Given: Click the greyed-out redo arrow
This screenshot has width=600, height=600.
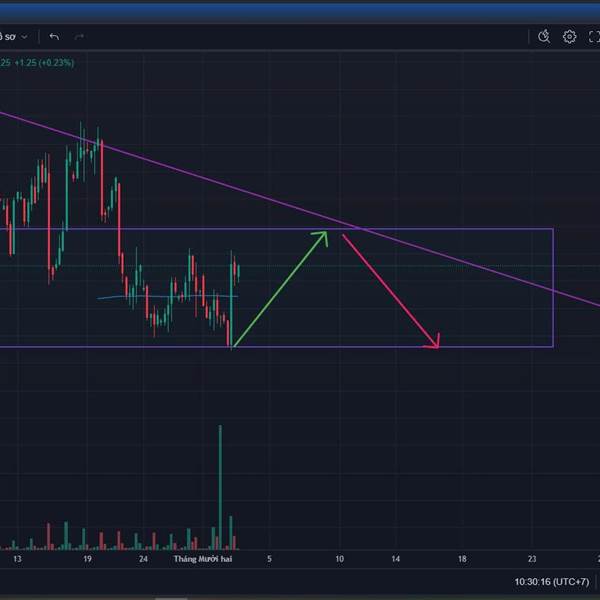Looking at the screenshot, I should tap(79, 37).
